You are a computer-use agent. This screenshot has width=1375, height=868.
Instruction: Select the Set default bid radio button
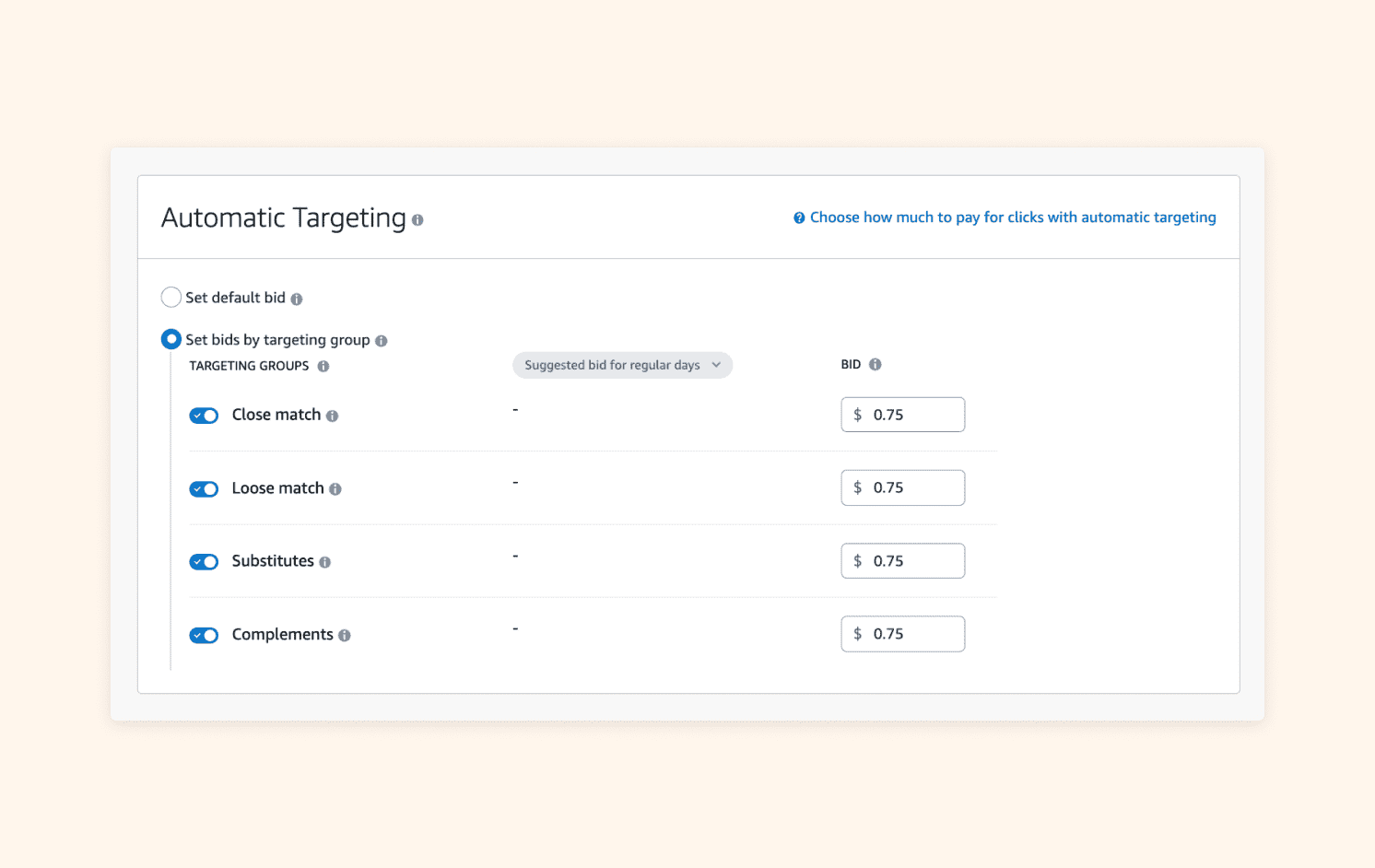(x=171, y=298)
